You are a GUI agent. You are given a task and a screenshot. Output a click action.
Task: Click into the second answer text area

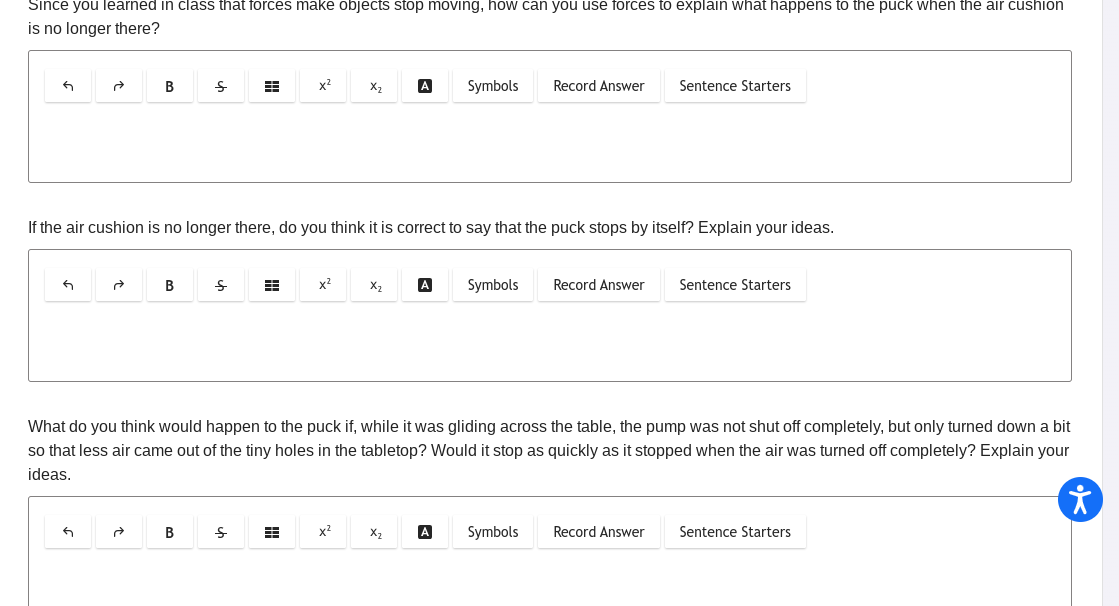pyautogui.click(x=550, y=342)
